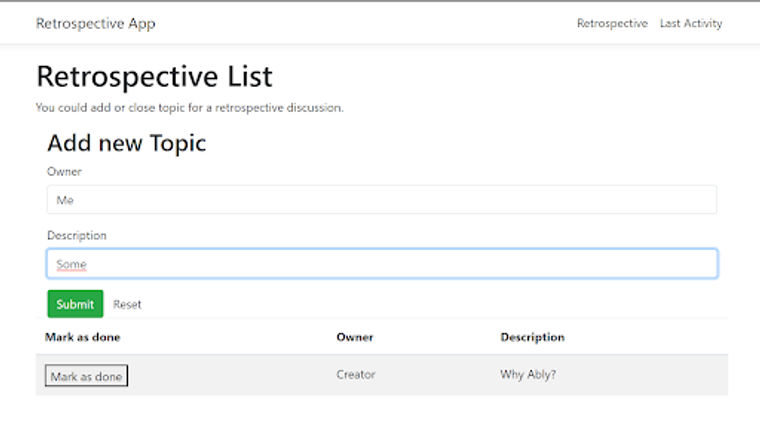The height and width of the screenshot is (436, 760).
Task: Click the 'Retrospective List' page heading
Action: (x=154, y=77)
